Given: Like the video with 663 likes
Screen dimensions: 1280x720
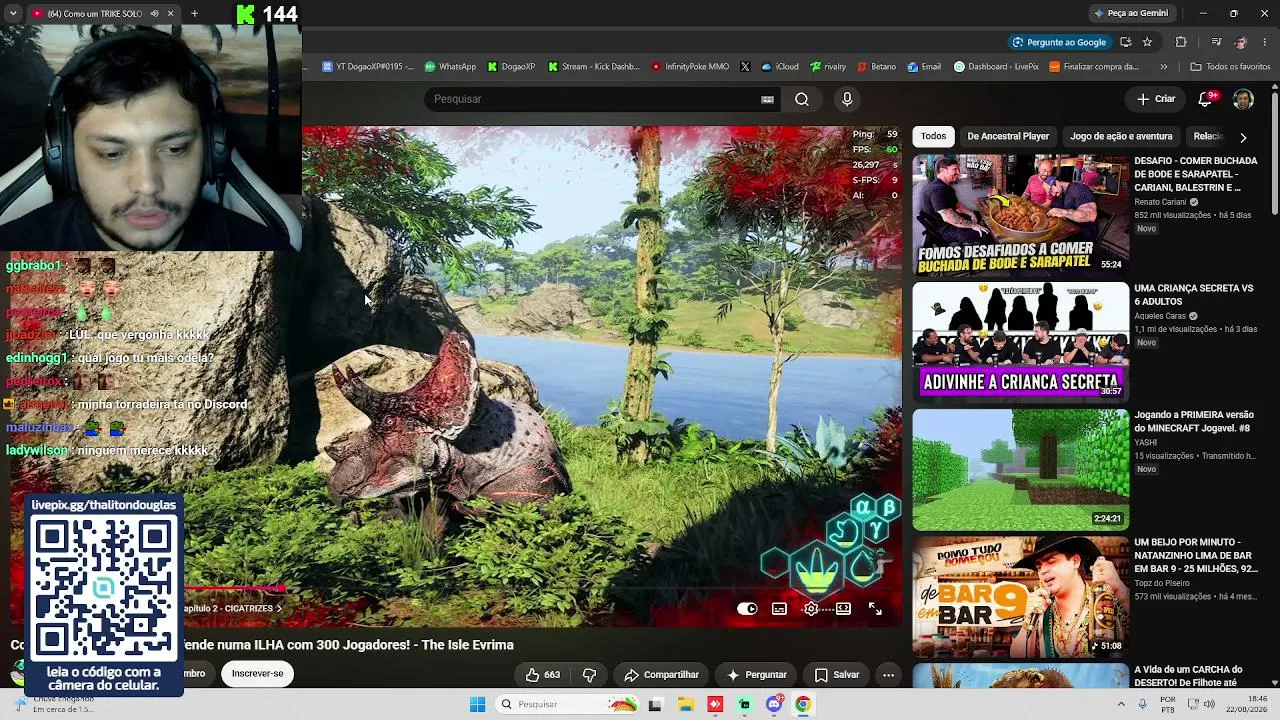Looking at the screenshot, I should click(x=541, y=675).
